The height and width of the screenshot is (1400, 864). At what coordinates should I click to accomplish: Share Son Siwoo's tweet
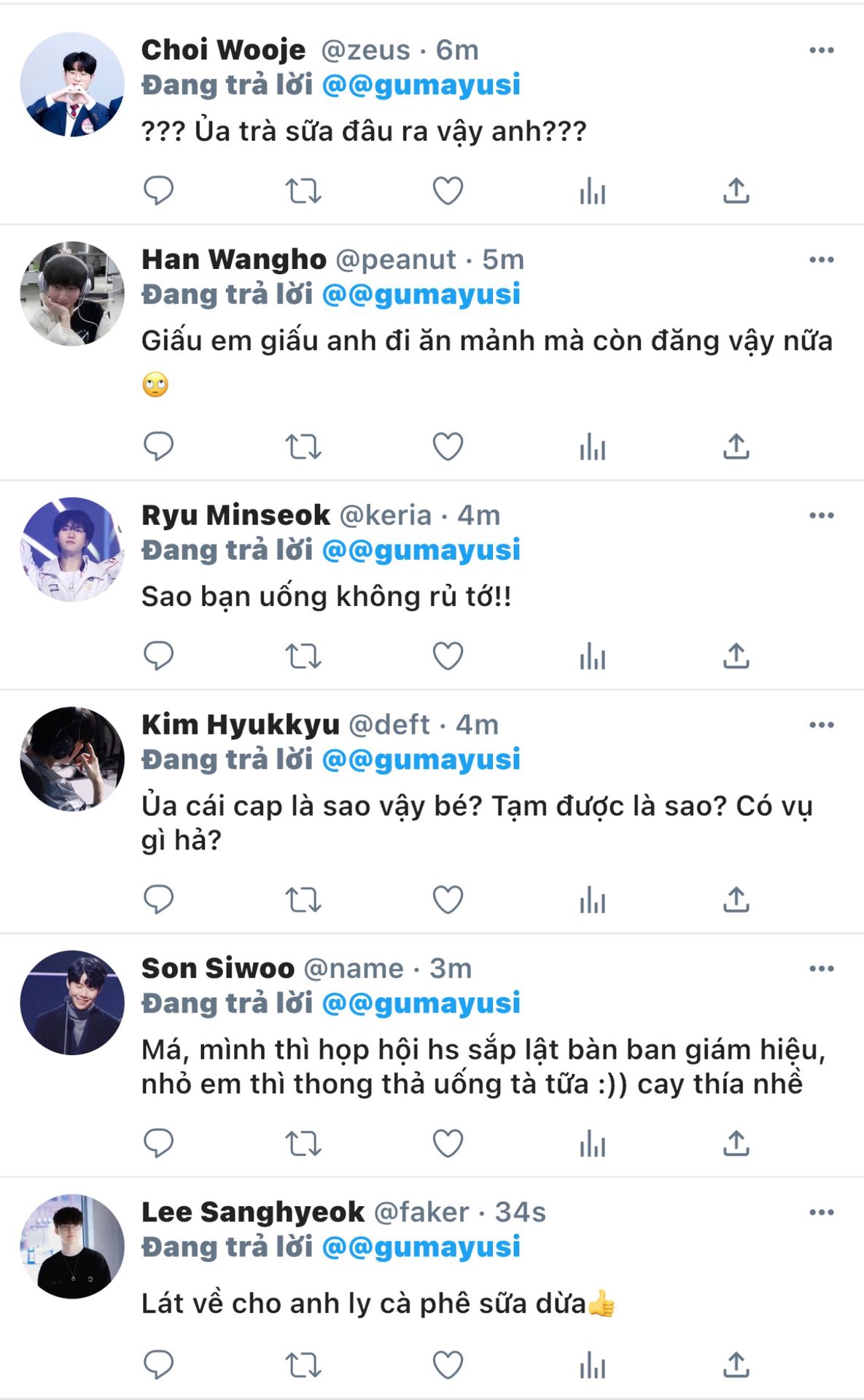click(736, 1143)
